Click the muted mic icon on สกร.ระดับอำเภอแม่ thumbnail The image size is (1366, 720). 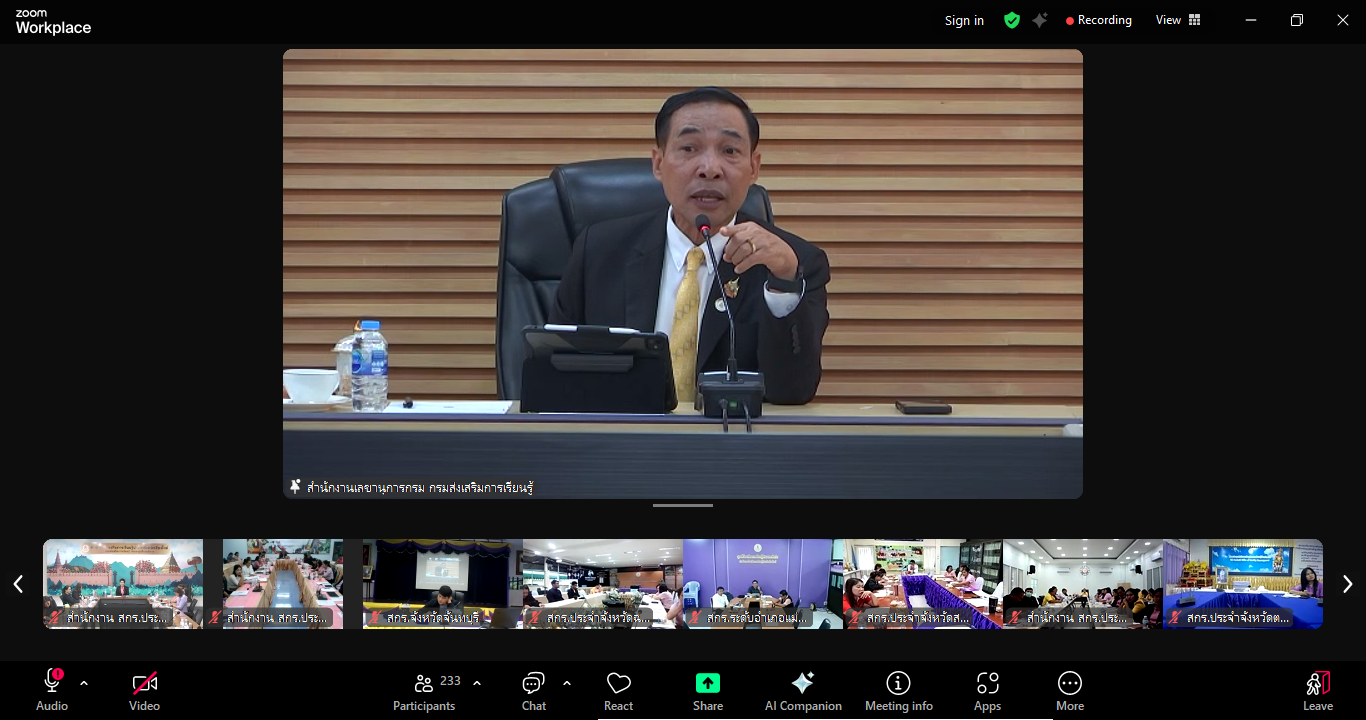coord(694,618)
